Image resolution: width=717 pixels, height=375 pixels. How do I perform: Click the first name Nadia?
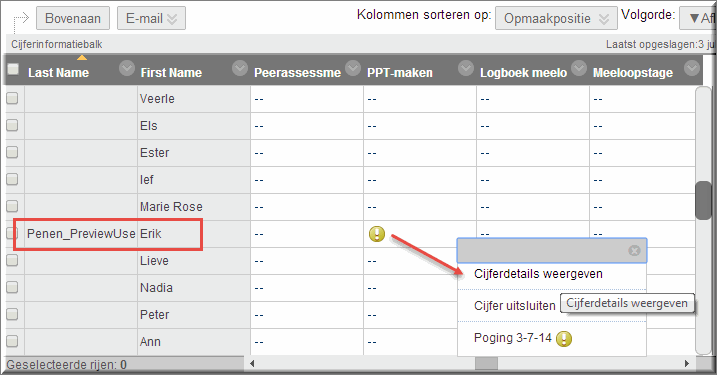point(156,288)
